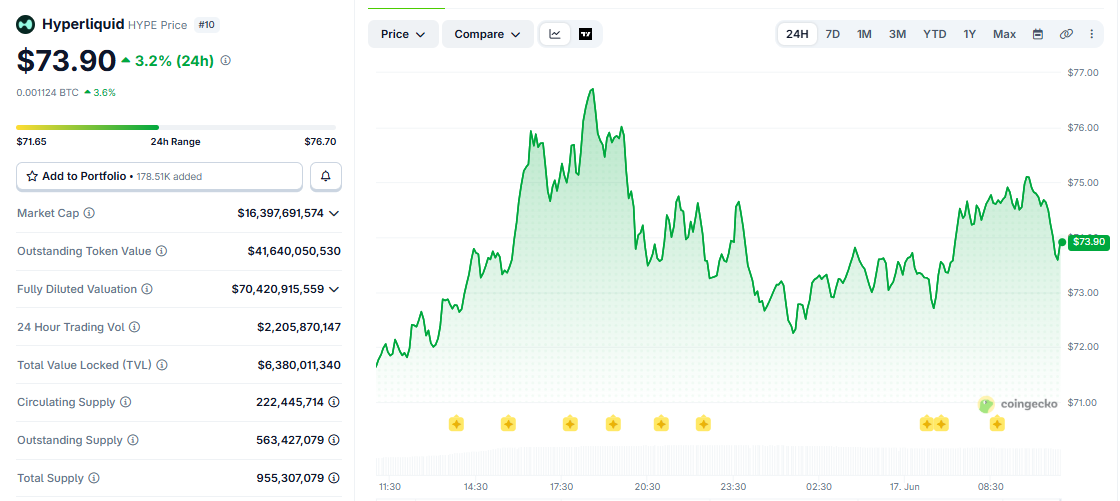Open 24 Hour Trading Vol info icon
This screenshot has height=501, width=1120.
pyautogui.click(x=134, y=327)
